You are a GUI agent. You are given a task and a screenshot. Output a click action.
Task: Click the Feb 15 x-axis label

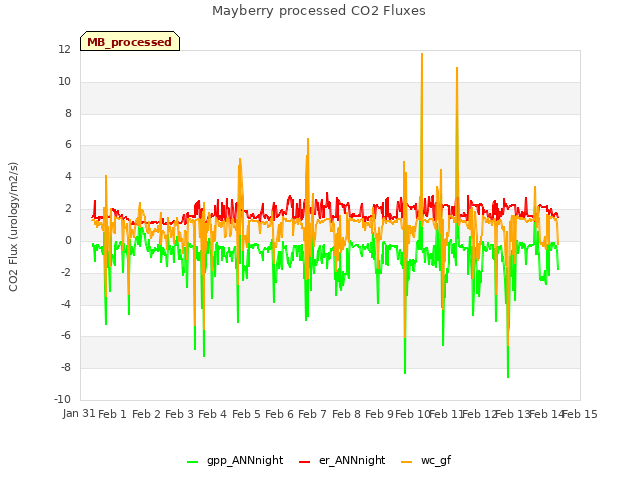[x=580, y=414]
